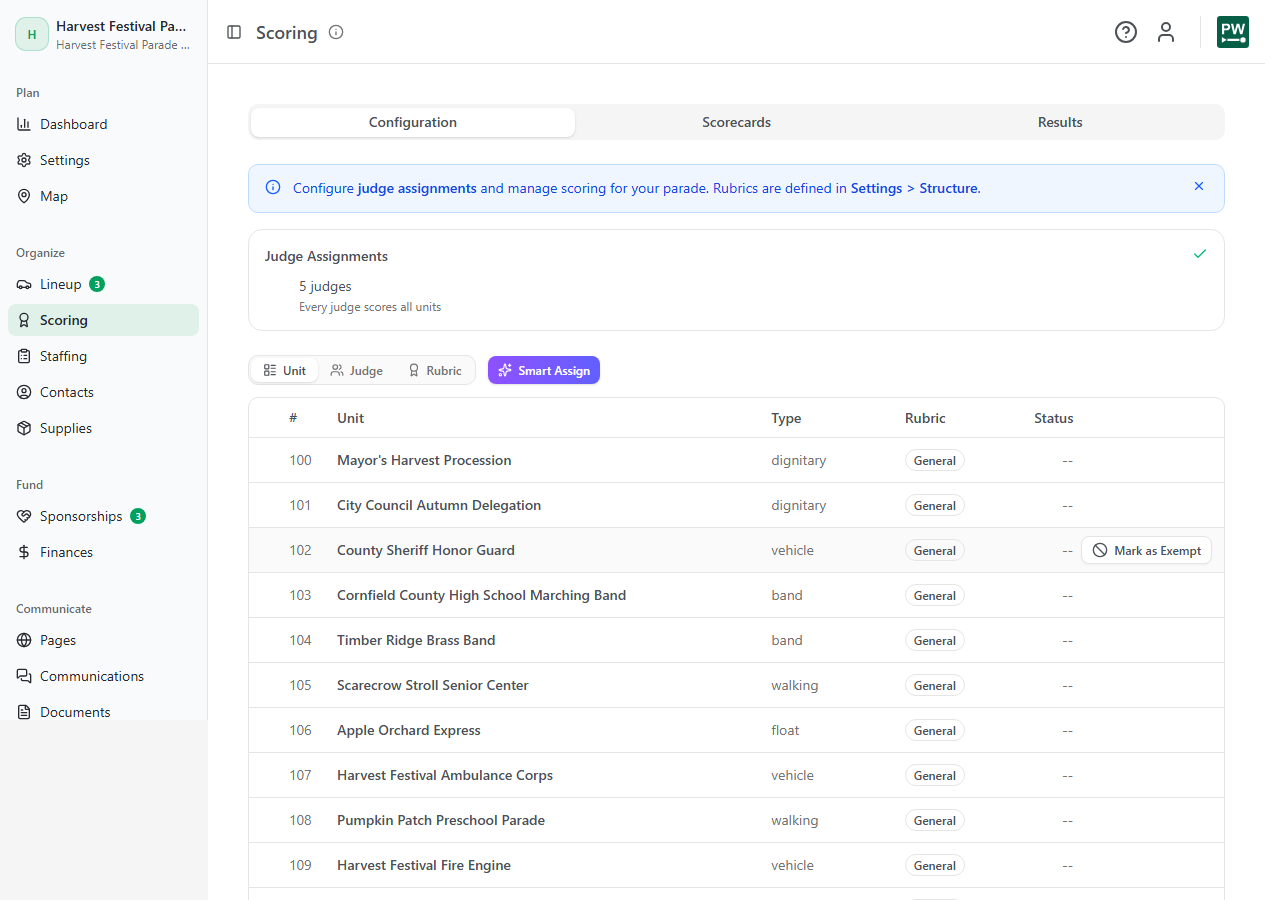The height and width of the screenshot is (900, 1280).
Task: Select the Cornfield County High School Marching Band
Action: coord(481,595)
